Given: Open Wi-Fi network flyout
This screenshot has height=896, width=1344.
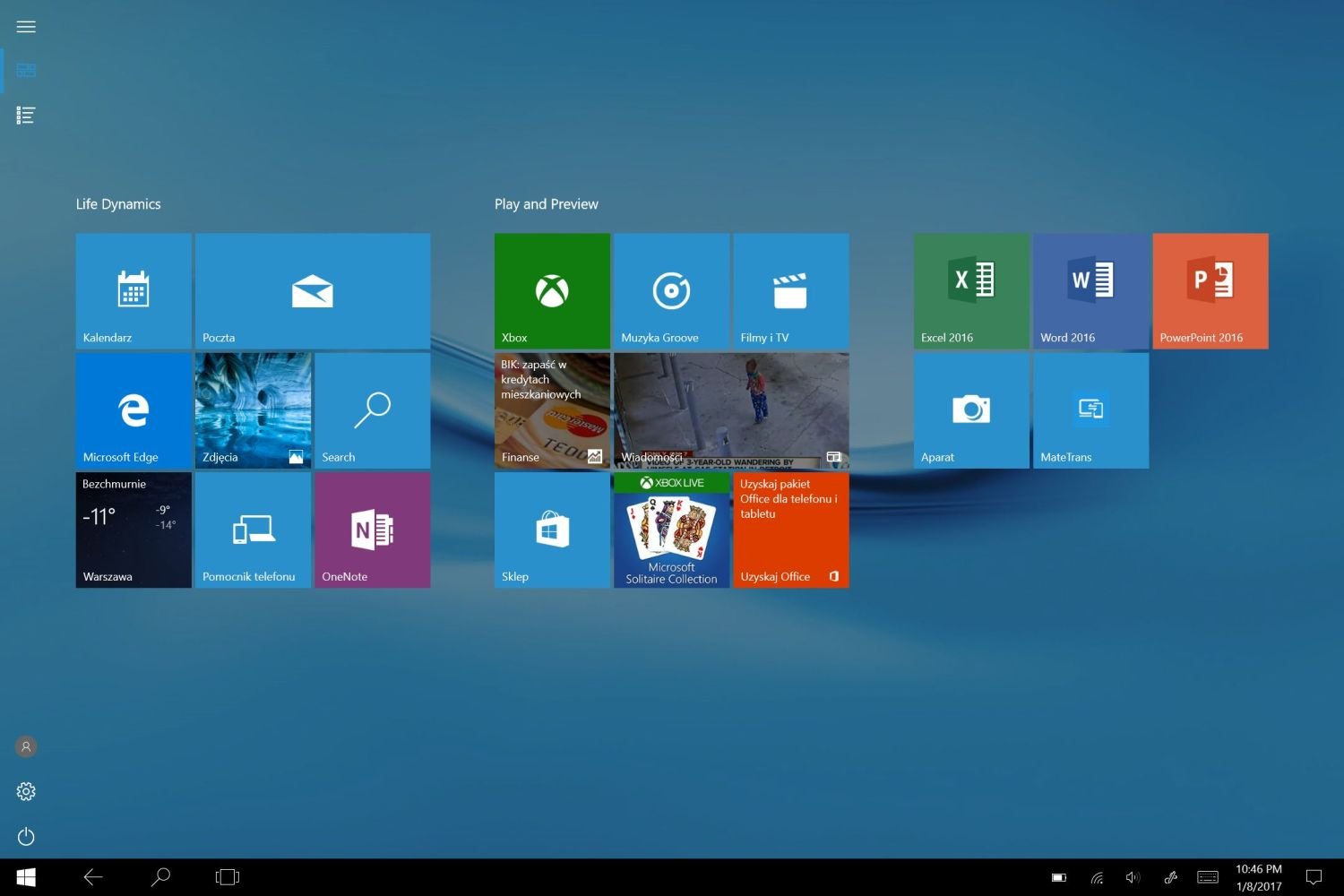Looking at the screenshot, I should click(x=1097, y=878).
